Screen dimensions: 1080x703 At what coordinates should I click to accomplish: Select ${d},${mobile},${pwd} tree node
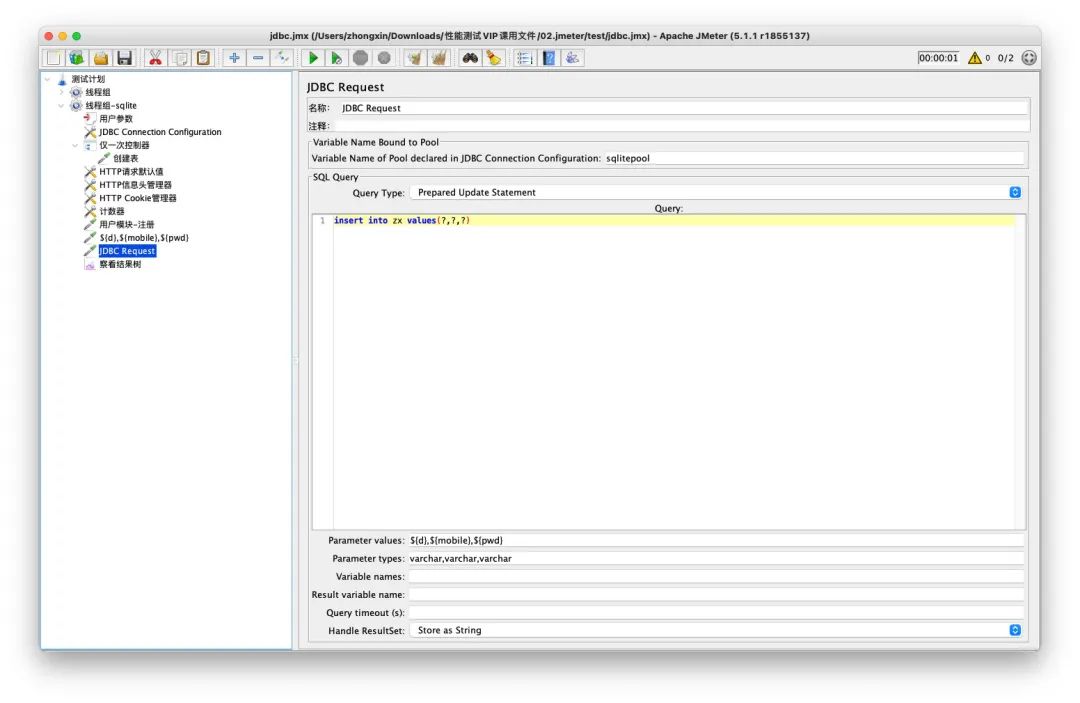[x=144, y=238]
